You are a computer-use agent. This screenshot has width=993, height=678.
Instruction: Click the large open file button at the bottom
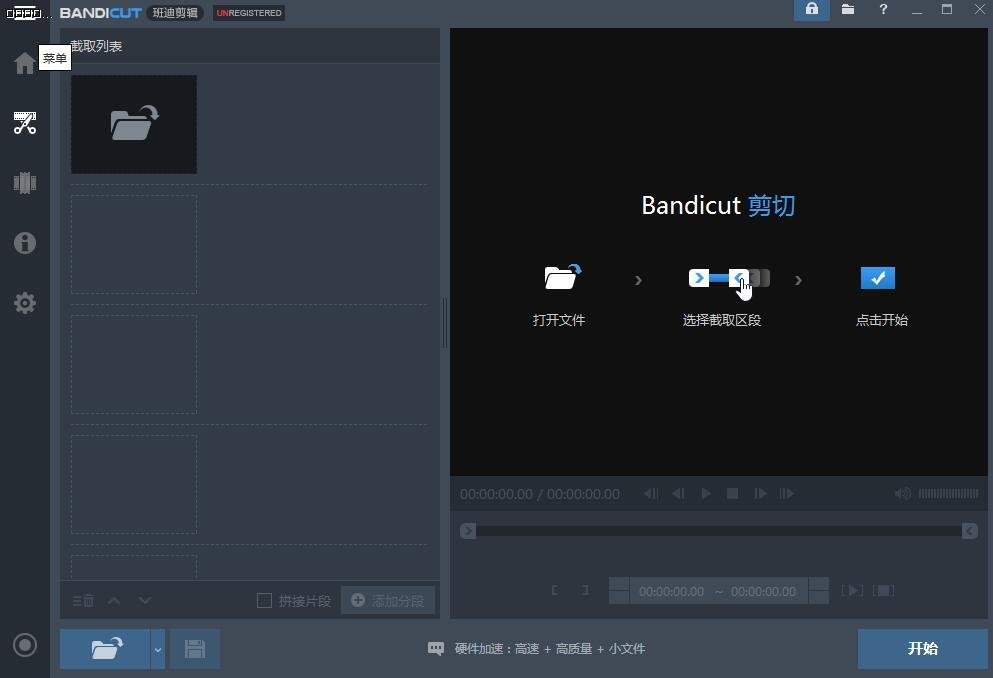(105, 649)
